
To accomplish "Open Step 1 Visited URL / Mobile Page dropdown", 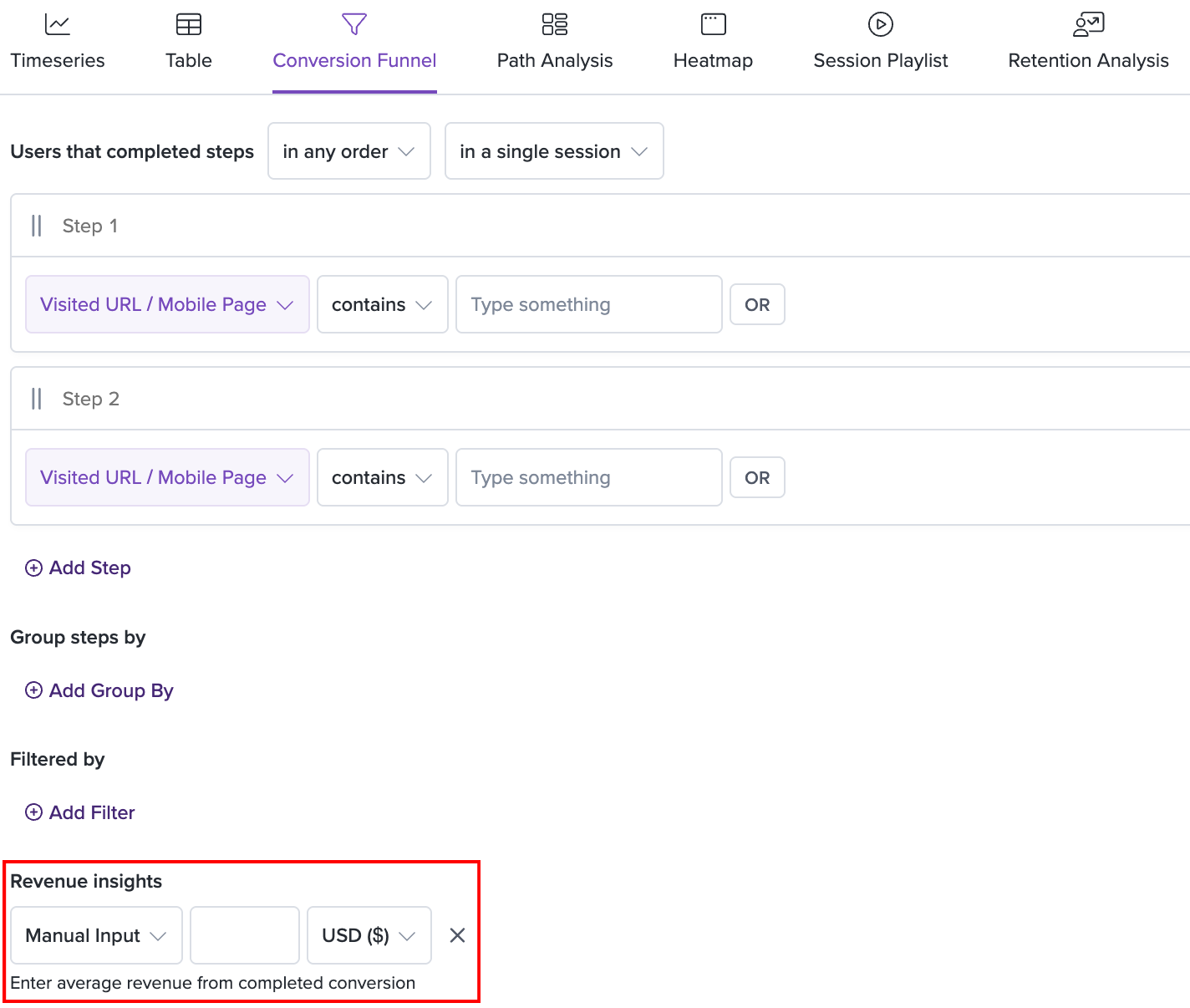I will click(167, 304).
